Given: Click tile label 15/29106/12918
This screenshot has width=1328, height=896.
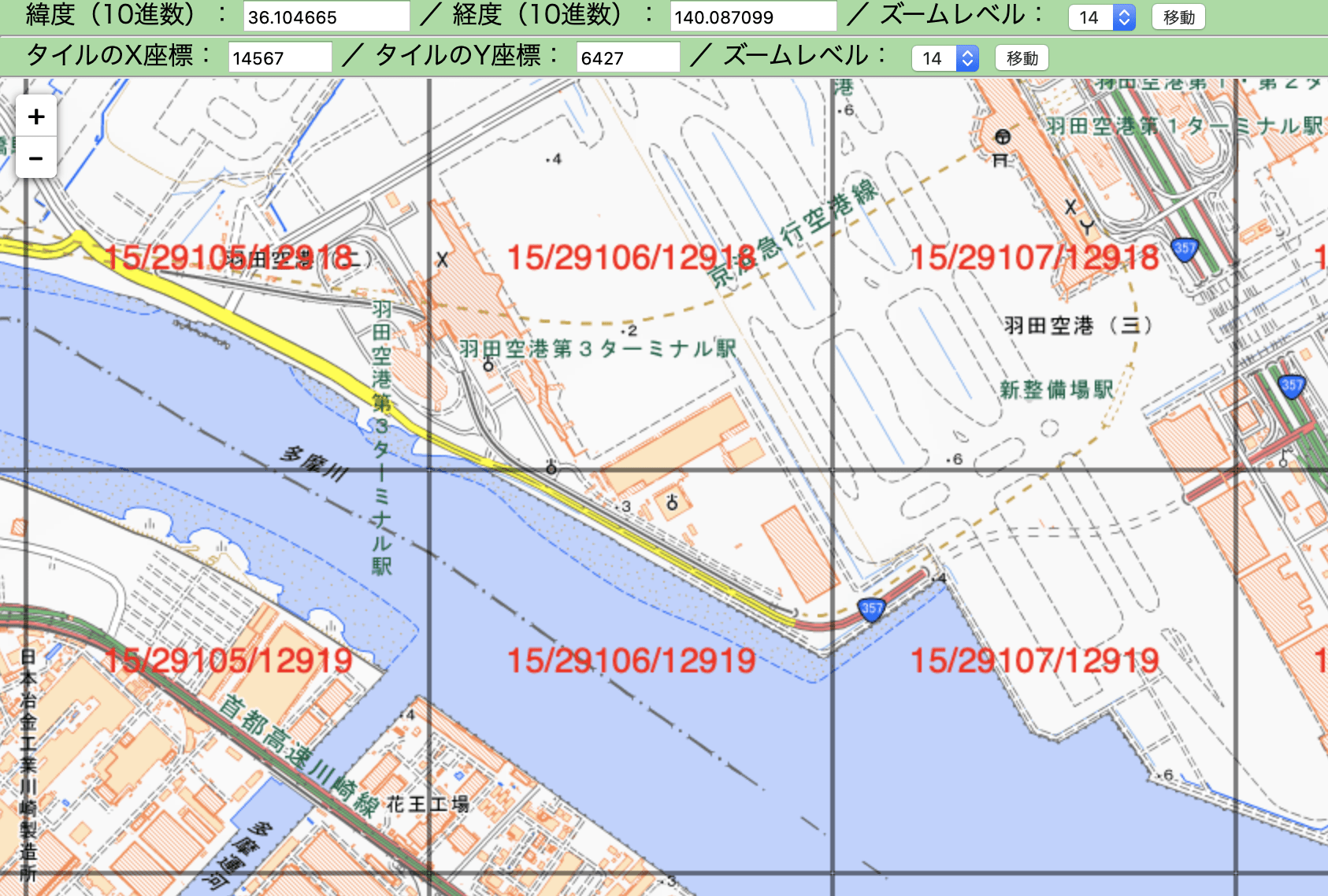Looking at the screenshot, I should point(631,257).
